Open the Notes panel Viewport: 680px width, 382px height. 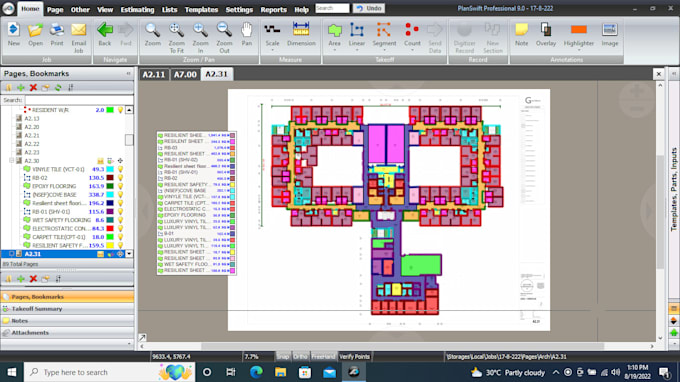tap(67, 321)
